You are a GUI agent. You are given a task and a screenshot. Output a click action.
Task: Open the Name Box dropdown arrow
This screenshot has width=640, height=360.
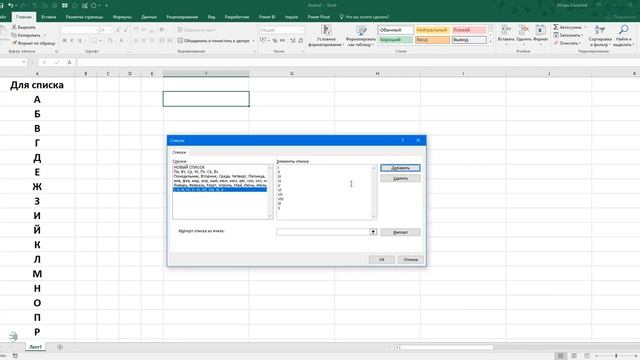(24, 62)
